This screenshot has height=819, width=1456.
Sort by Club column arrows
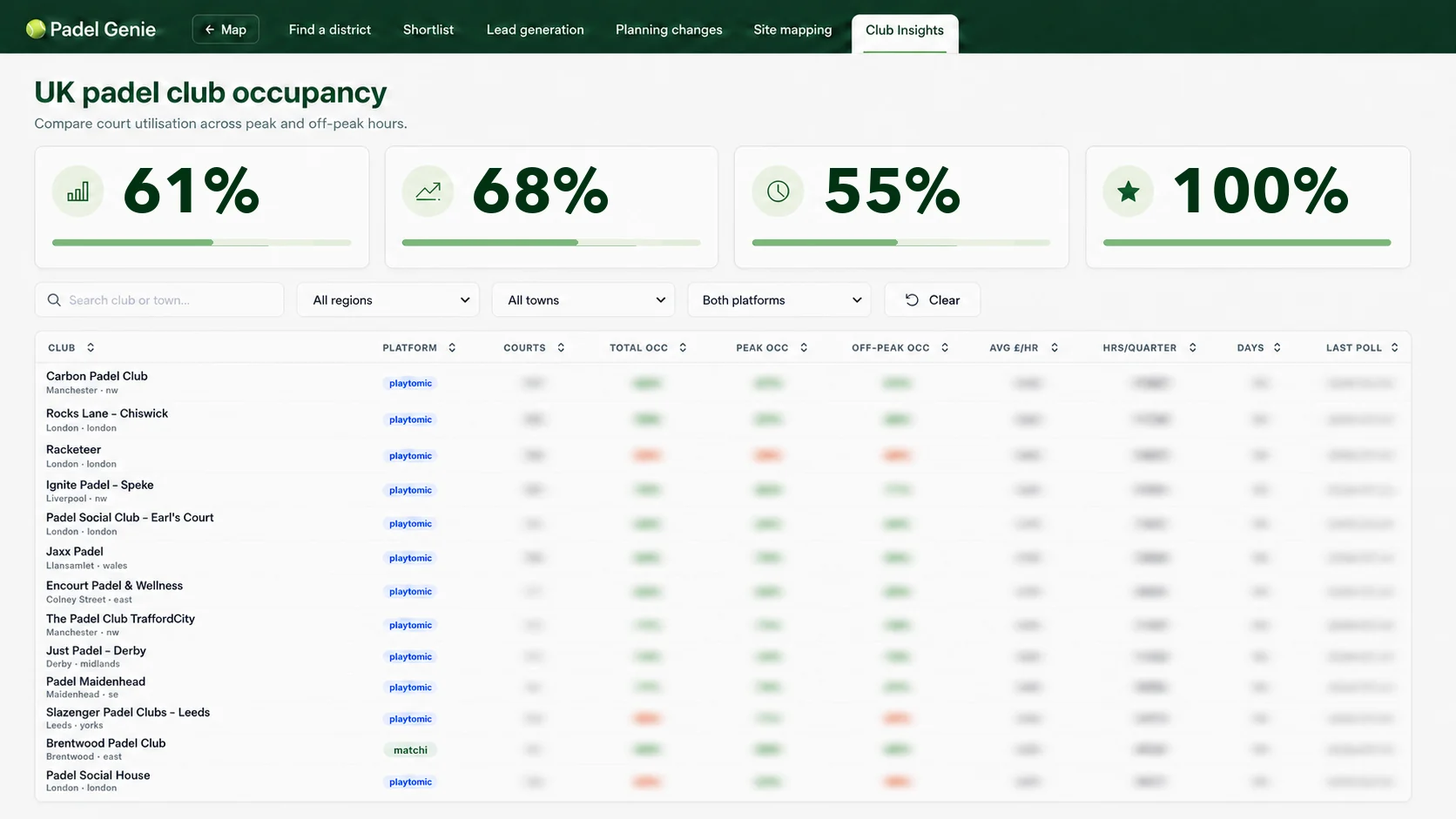click(x=91, y=348)
